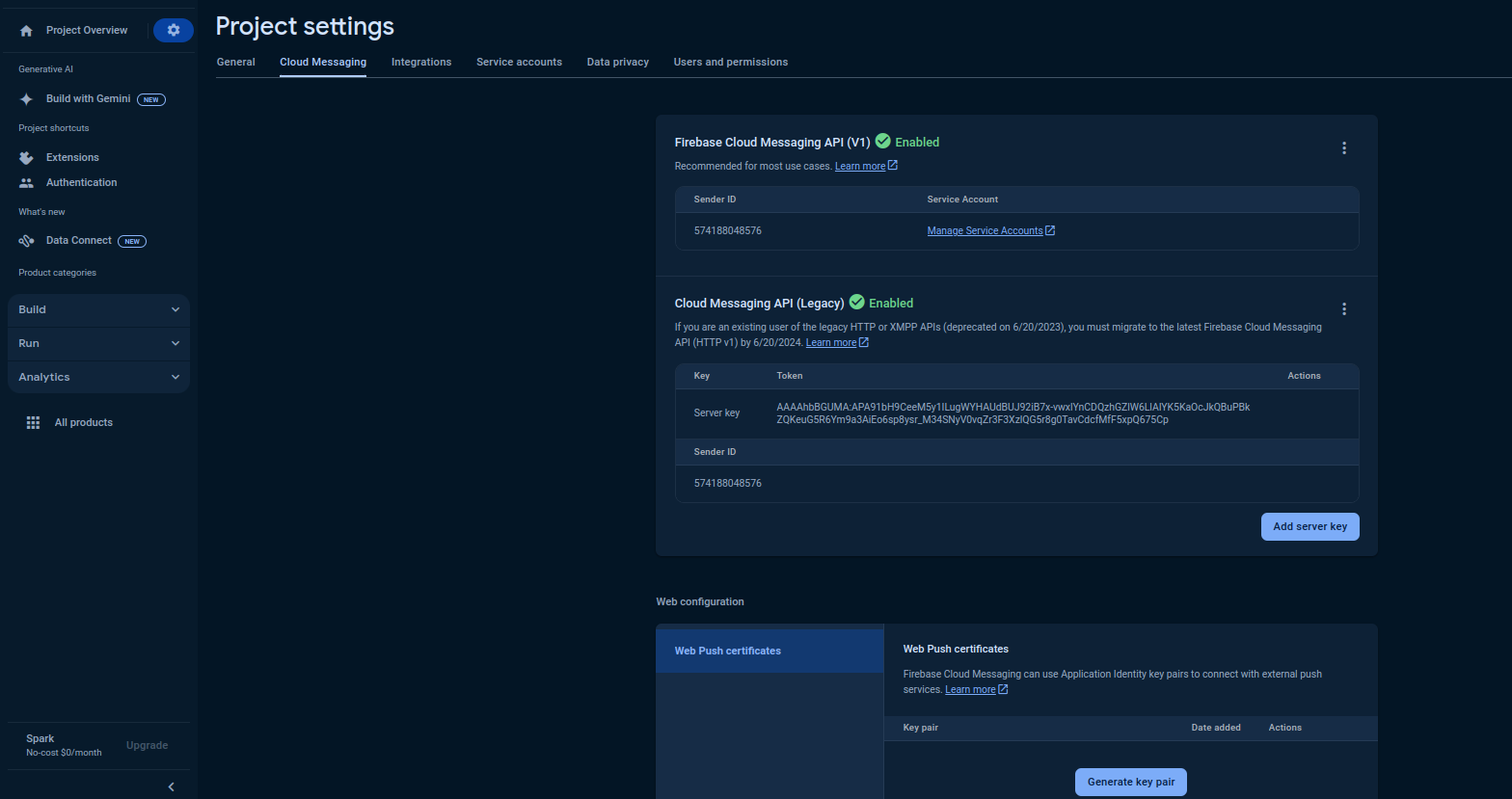The image size is (1512, 799).
Task: Go to the Service accounts tab
Action: click(519, 62)
